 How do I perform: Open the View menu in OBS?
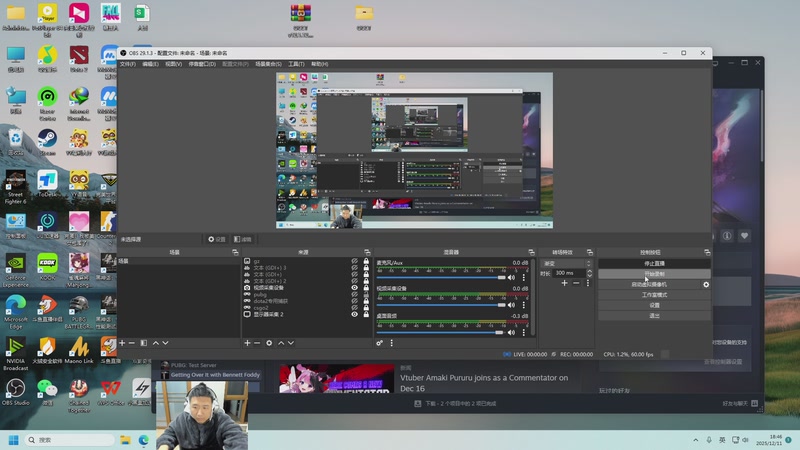[173, 64]
